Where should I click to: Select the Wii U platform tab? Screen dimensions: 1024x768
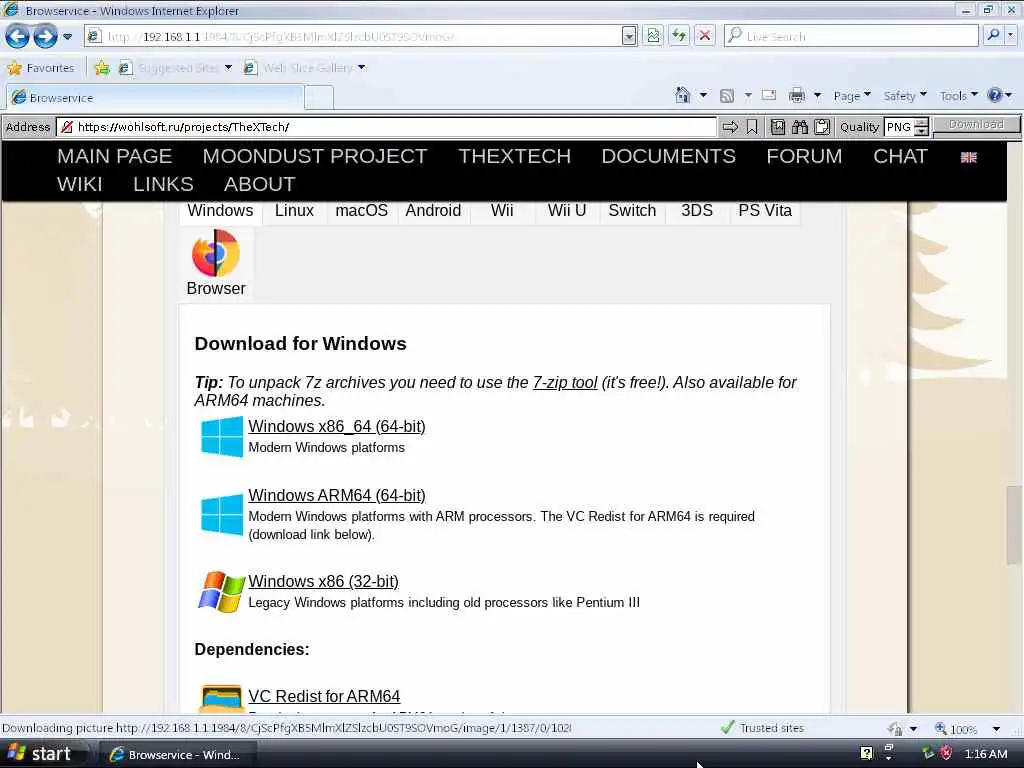click(567, 211)
